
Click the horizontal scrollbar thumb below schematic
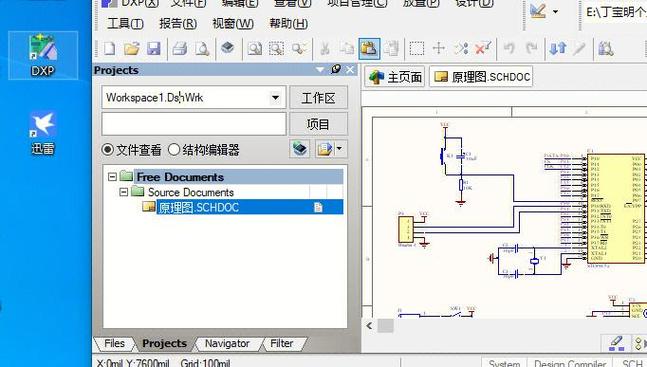point(386,326)
